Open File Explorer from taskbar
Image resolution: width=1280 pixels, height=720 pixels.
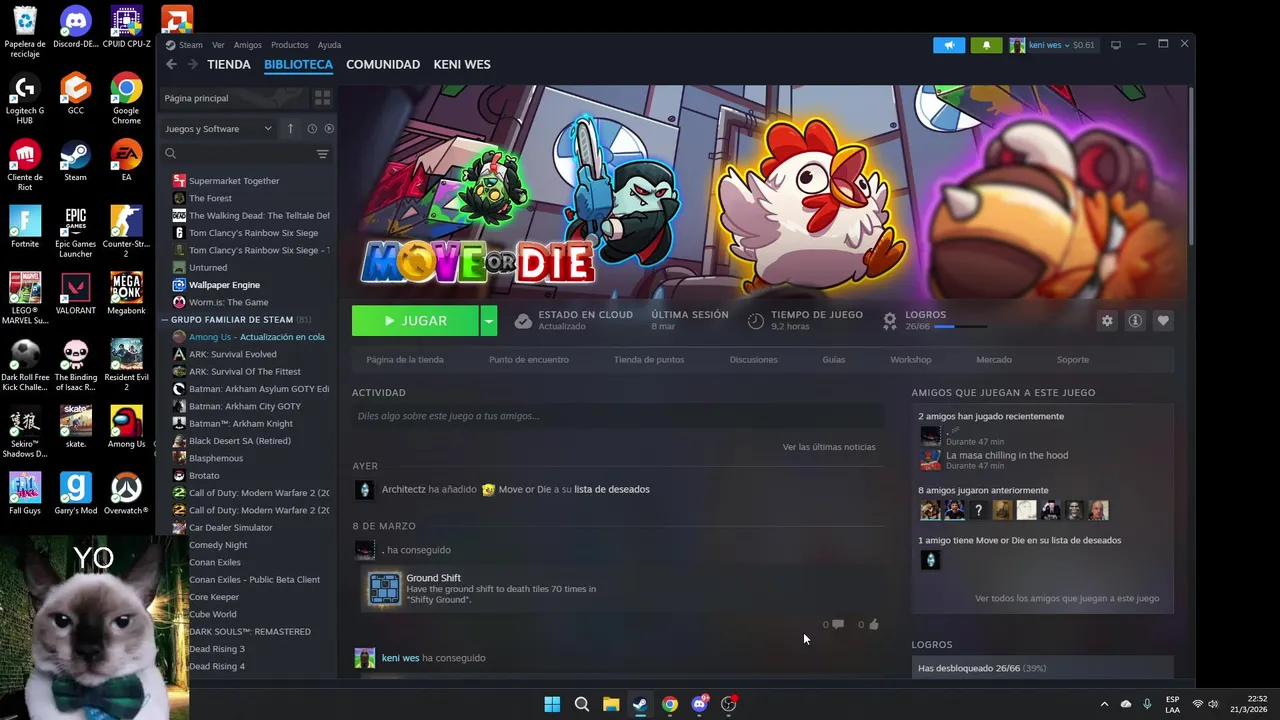coord(611,704)
